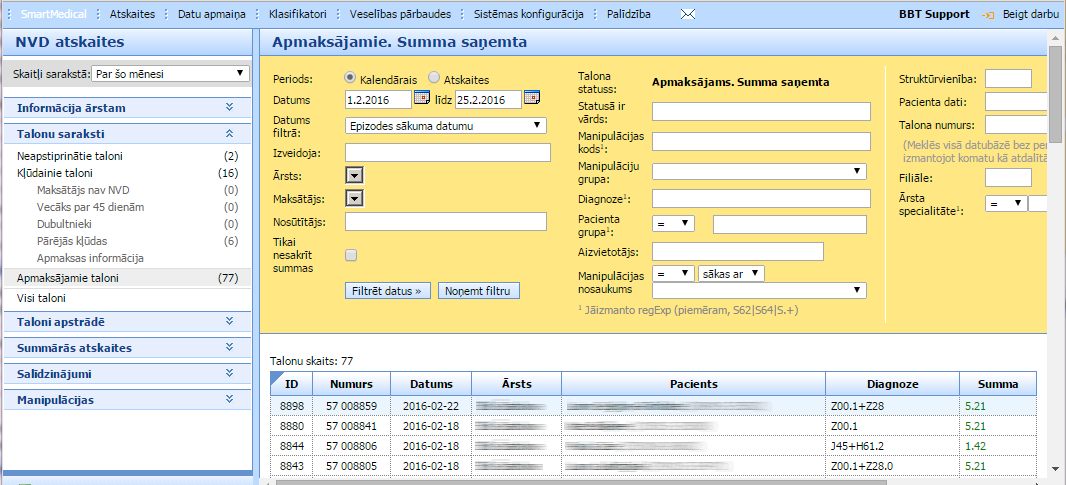Click the Diagnoze input field
1066x485 pixels.
pos(761,198)
